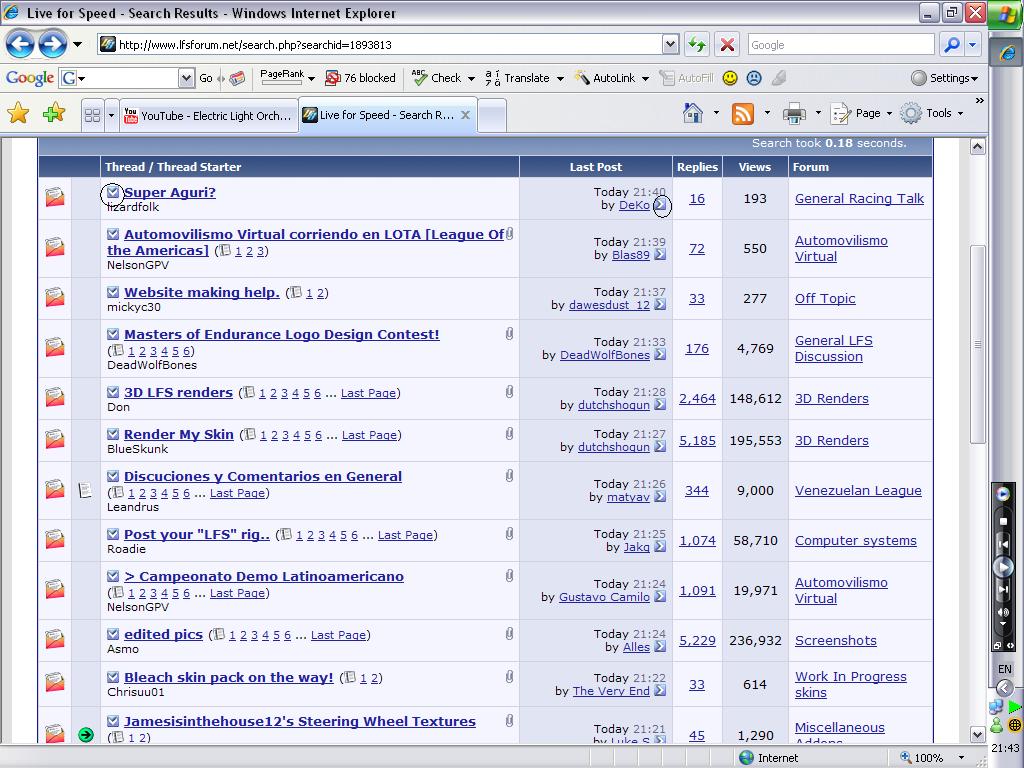1024x768 pixels.
Task: Click the EN language indicator in taskbar
Action: (1005, 669)
